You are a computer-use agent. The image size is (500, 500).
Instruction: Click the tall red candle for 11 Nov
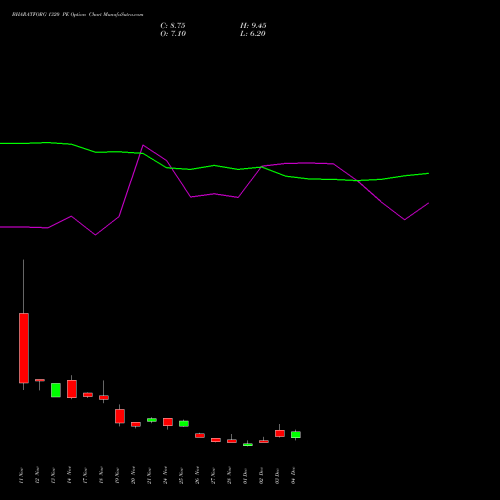pyautogui.click(x=24, y=348)
